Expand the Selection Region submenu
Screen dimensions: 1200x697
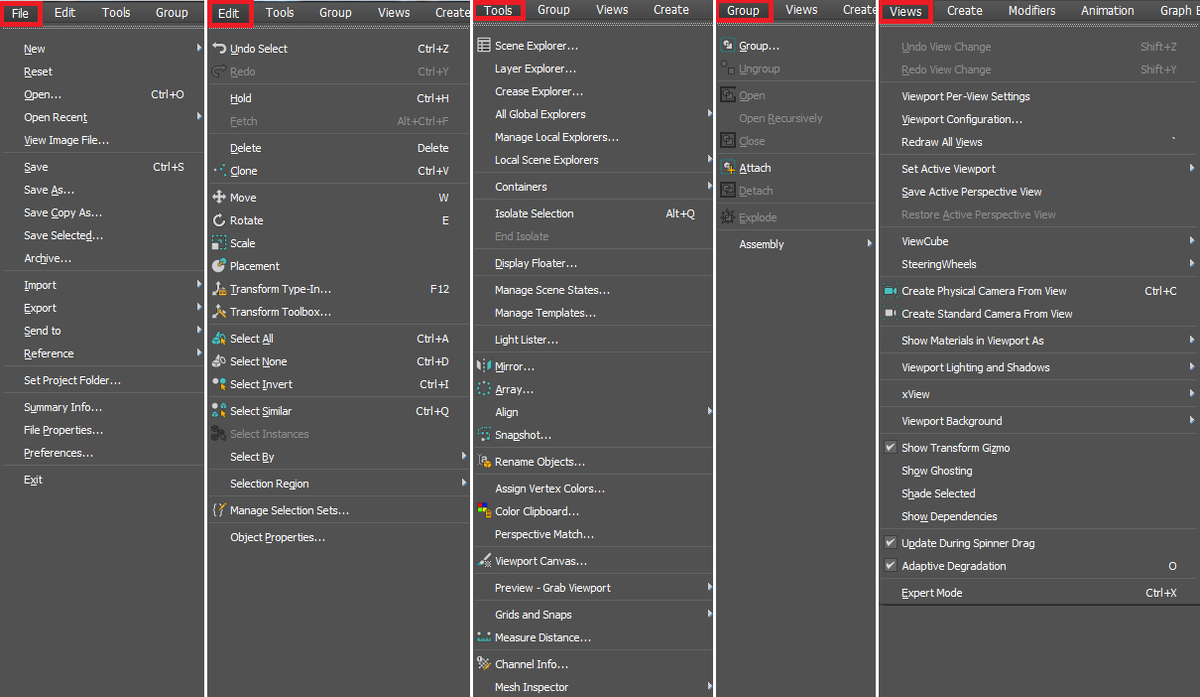[x=464, y=484]
